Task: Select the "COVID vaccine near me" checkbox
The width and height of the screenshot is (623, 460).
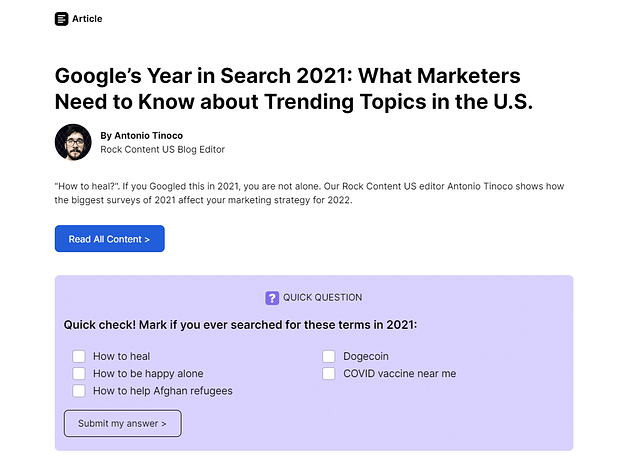Action: pyautogui.click(x=329, y=374)
